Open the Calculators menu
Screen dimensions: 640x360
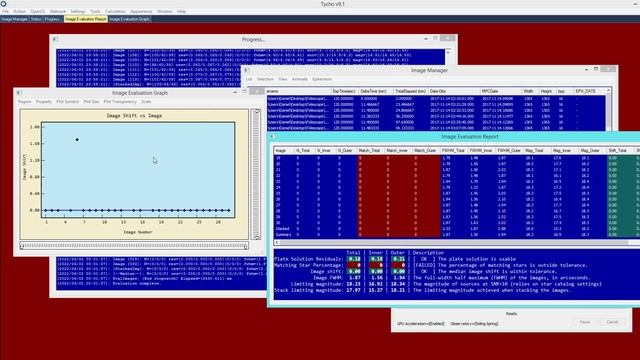pos(115,11)
